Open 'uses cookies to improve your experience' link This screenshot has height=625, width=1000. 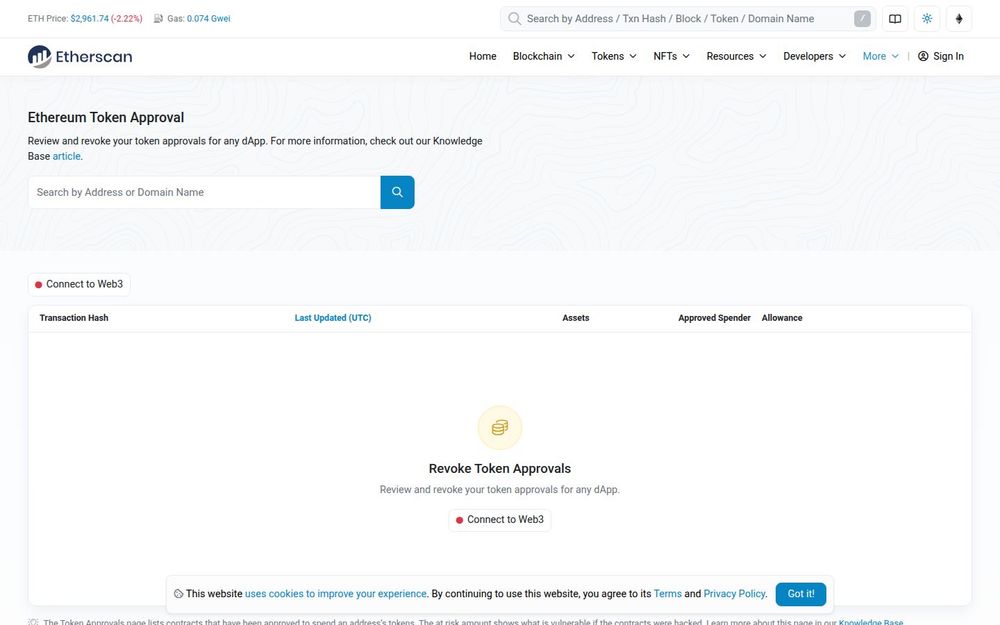click(335, 594)
